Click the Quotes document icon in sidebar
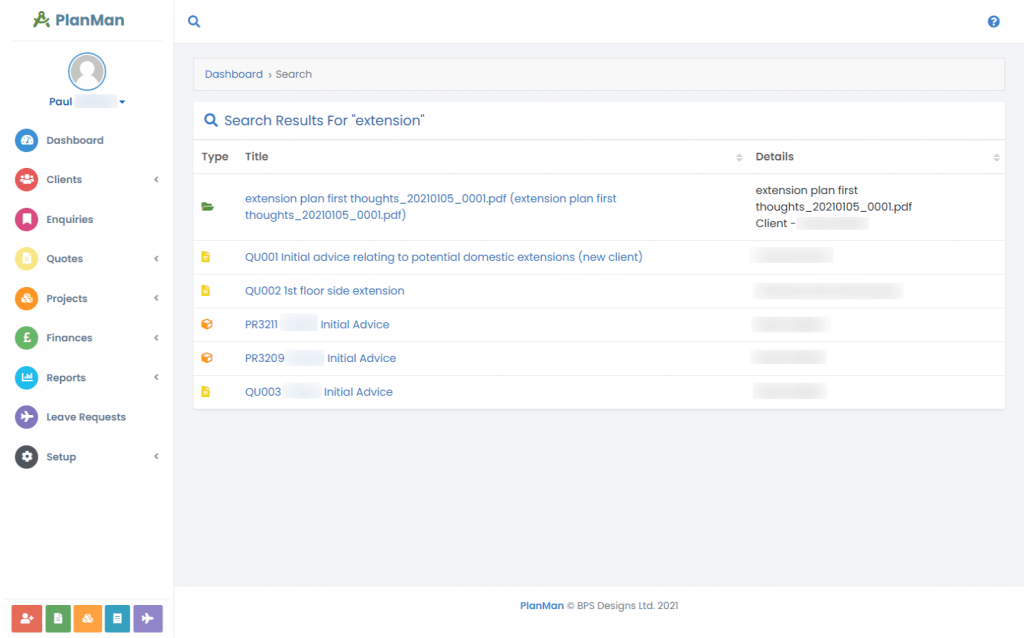 point(27,259)
